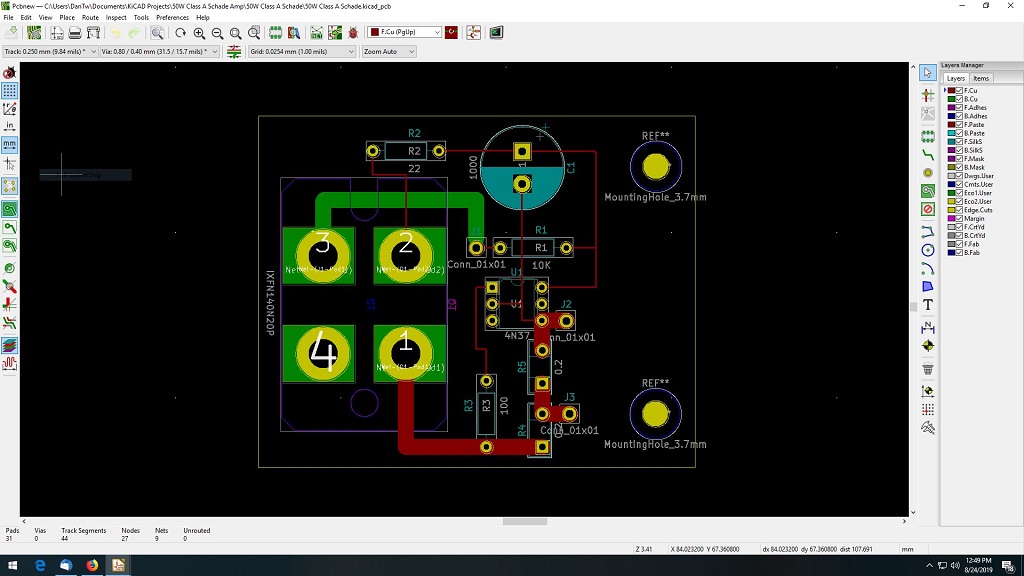Select the Measure Distance tool
The height and width of the screenshot is (576, 1024).
pyautogui.click(x=928, y=428)
